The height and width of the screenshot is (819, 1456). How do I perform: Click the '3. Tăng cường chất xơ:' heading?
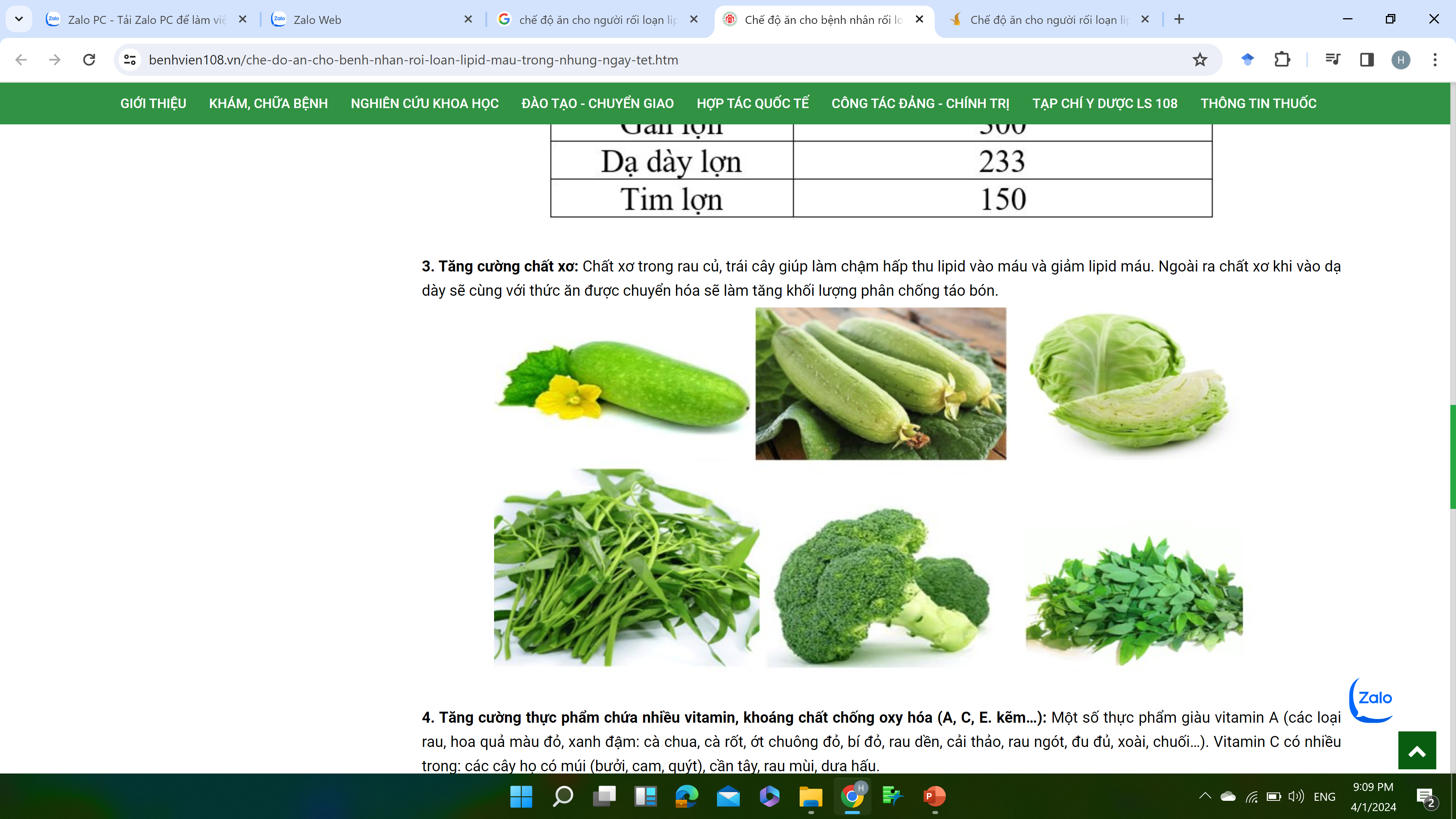coord(500,266)
